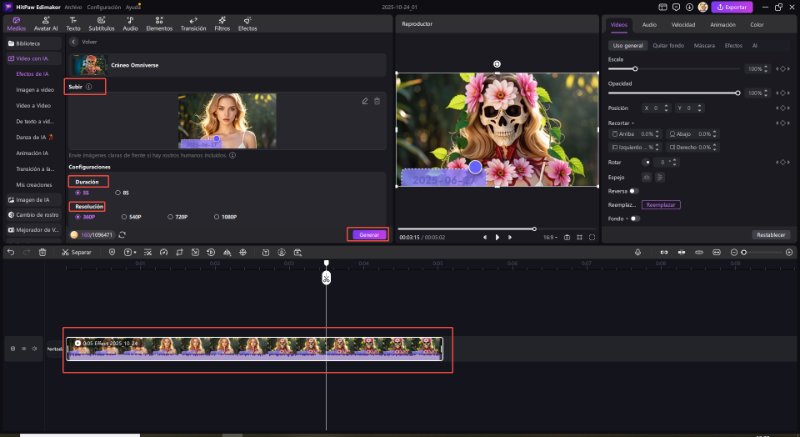Delete the uploaded image with trash icon
This screenshot has height=437, width=800.
(x=377, y=101)
